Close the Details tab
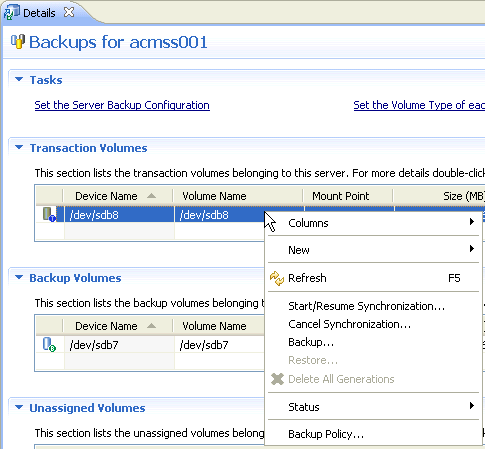 69,12
